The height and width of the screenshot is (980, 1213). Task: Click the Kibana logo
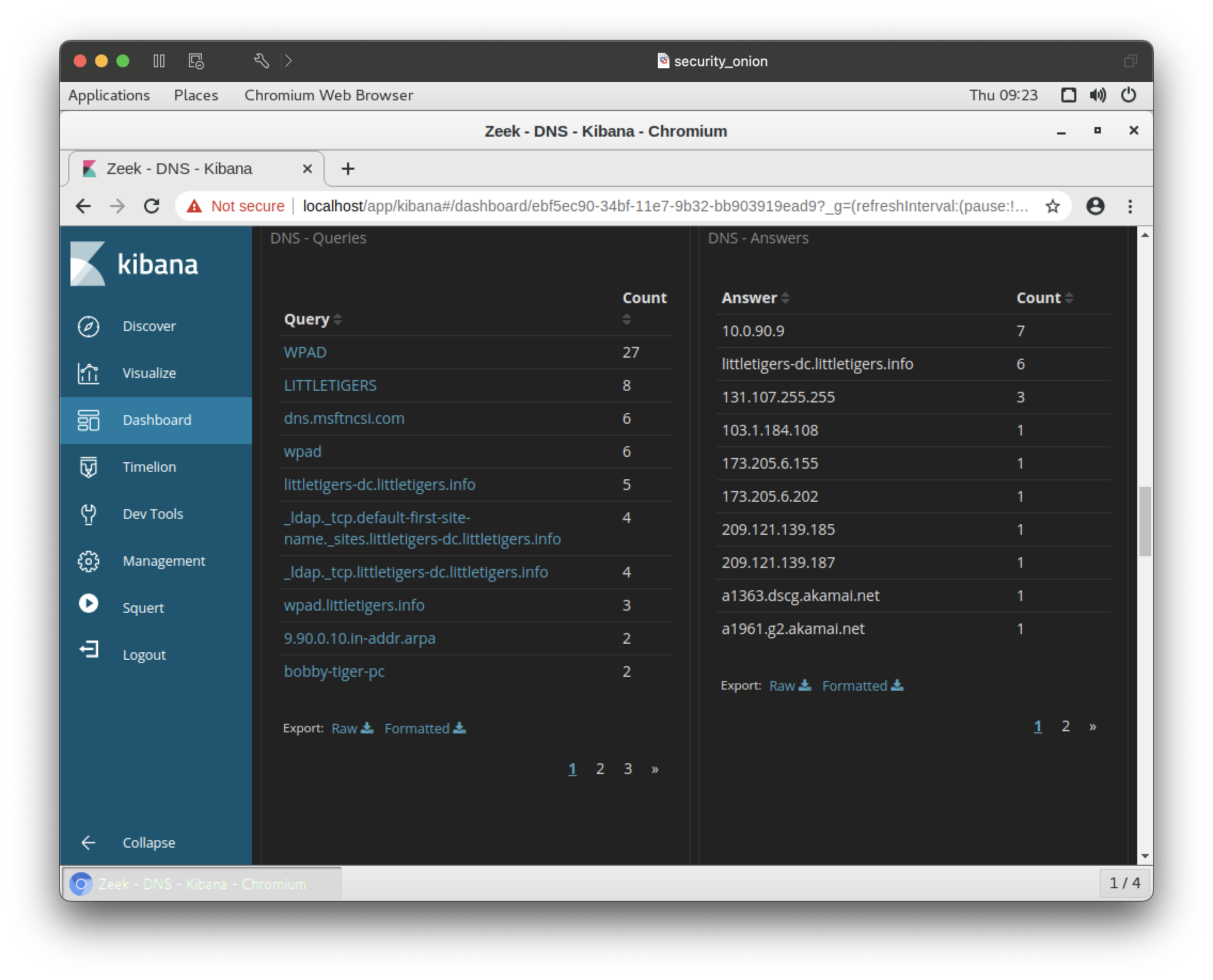135,264
